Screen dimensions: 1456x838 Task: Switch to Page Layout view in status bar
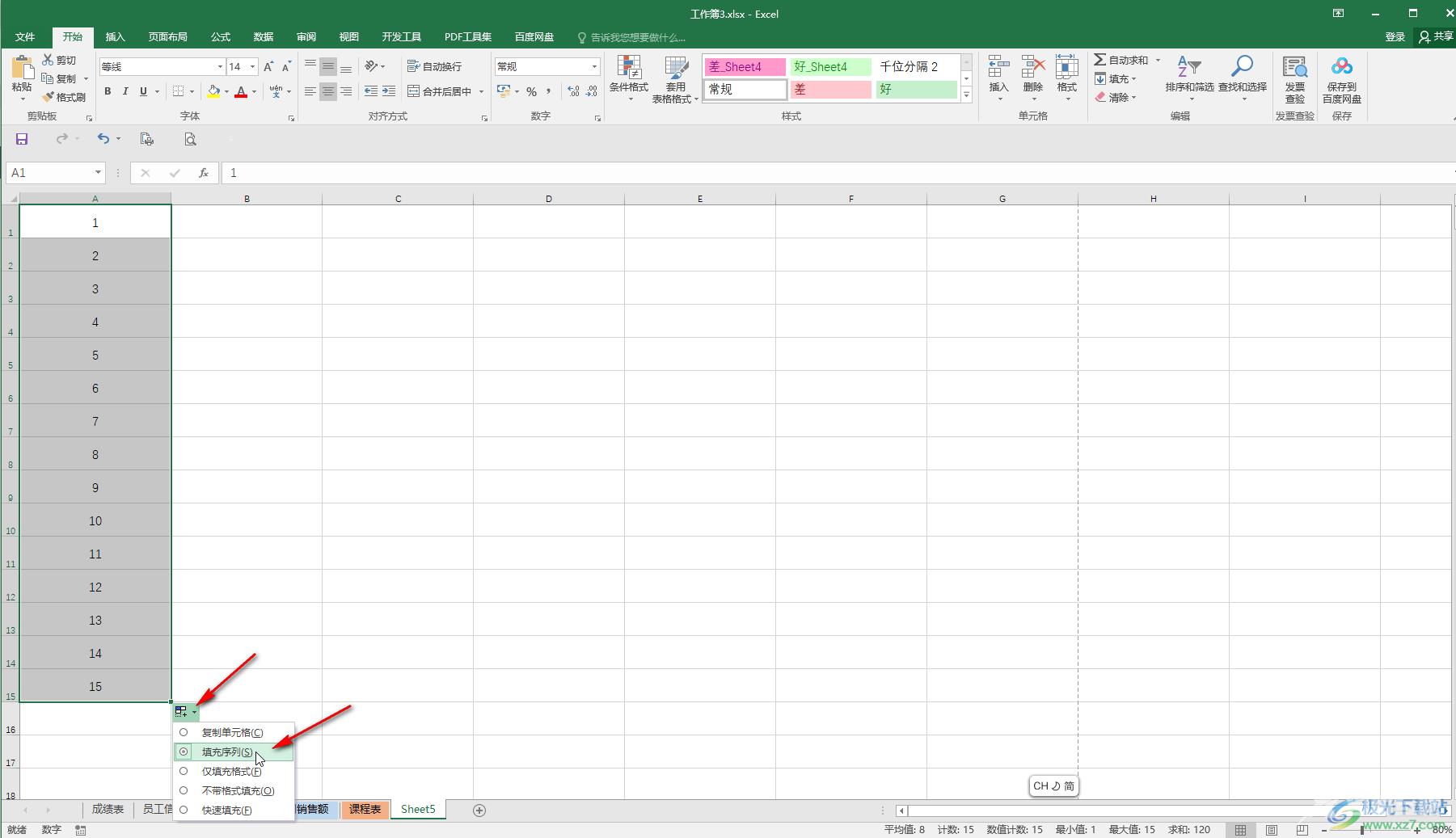1272,830
